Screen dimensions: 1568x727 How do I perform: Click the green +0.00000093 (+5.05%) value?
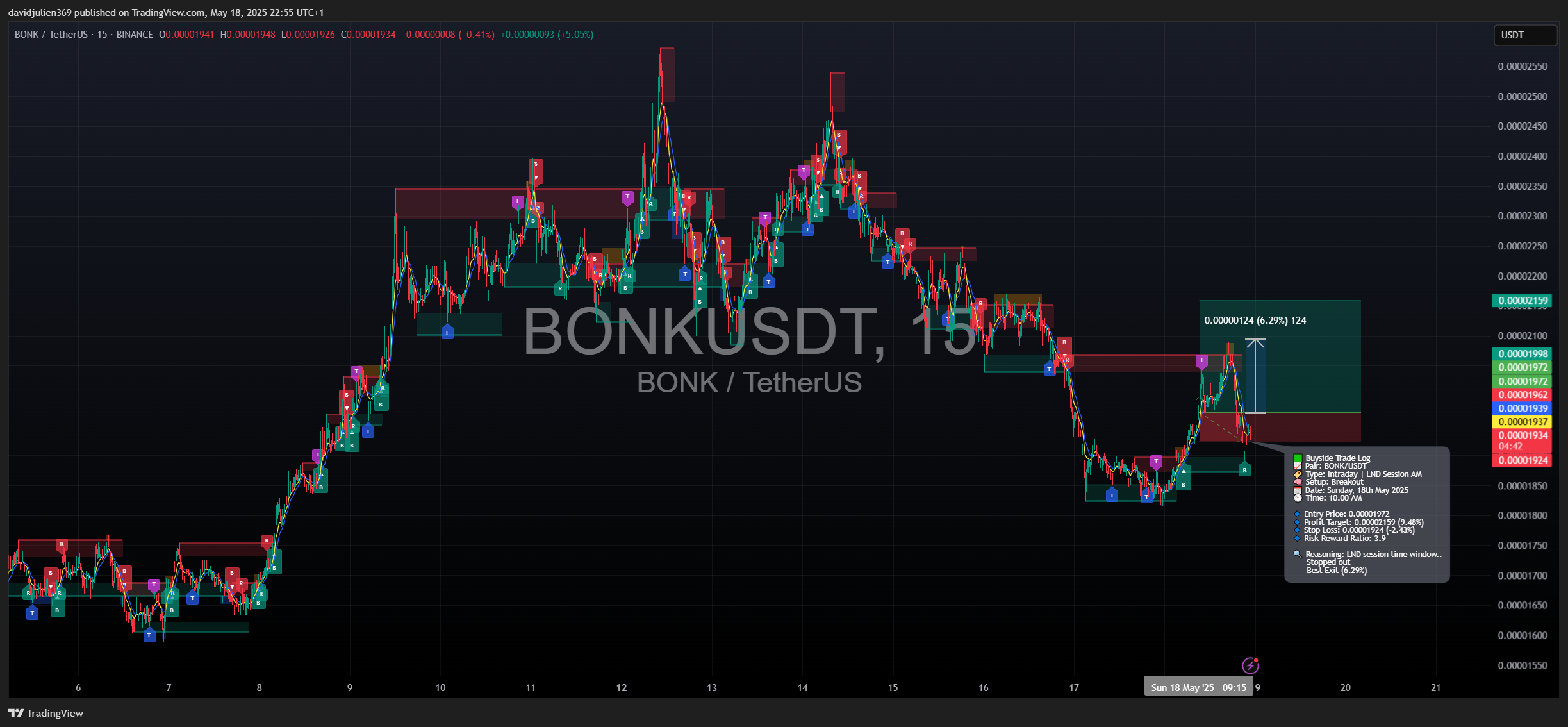click(x=547, y=35)
